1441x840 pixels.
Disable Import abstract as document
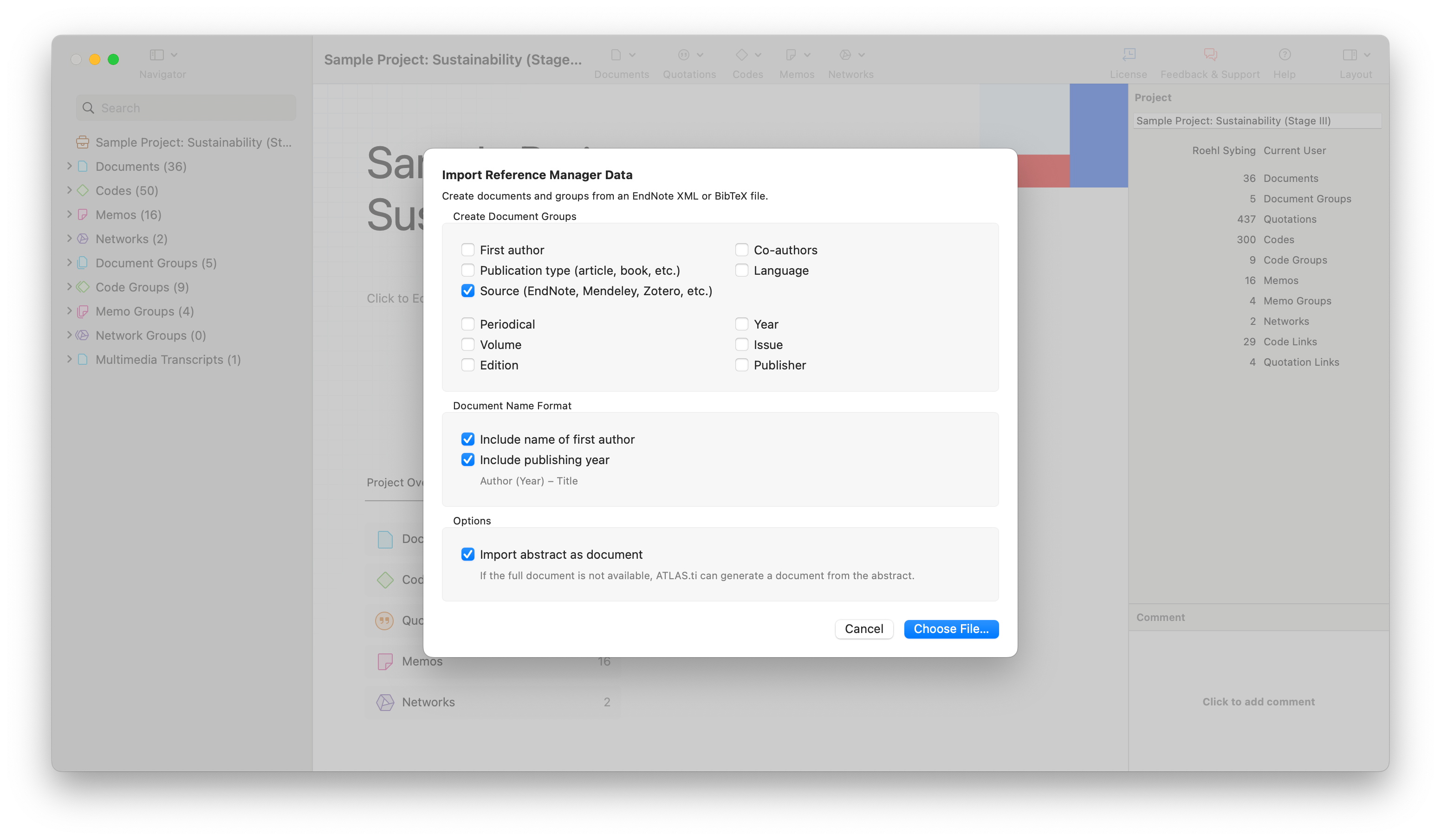(x=468, y=554)
